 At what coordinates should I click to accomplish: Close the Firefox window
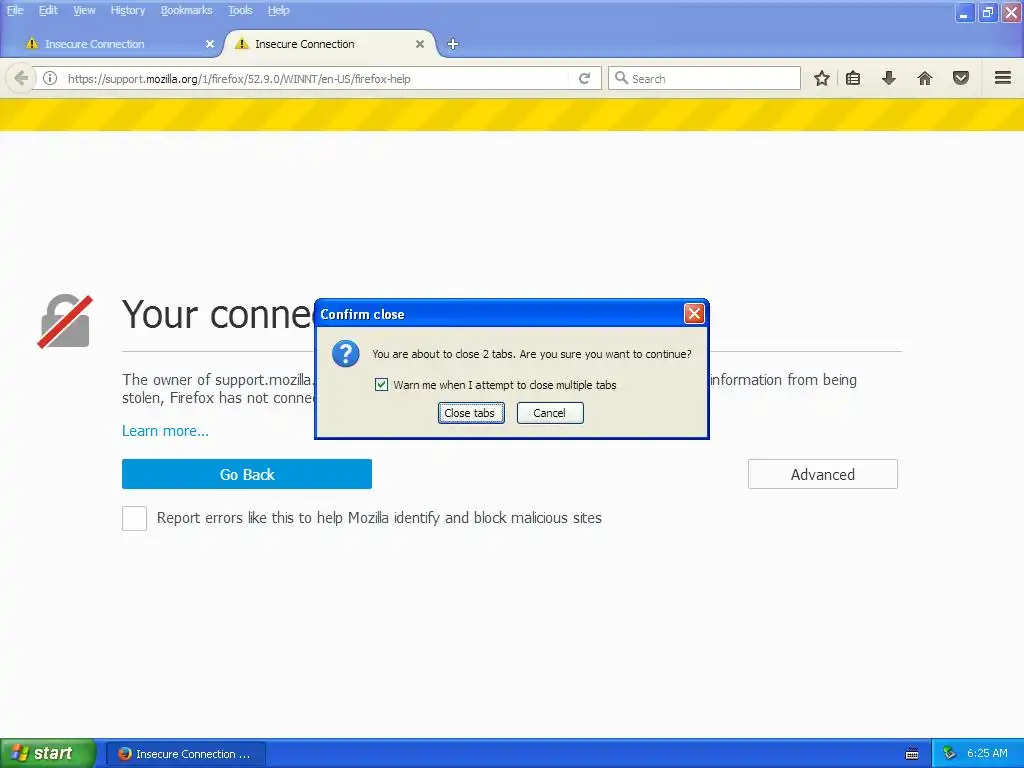[1011, 12]
